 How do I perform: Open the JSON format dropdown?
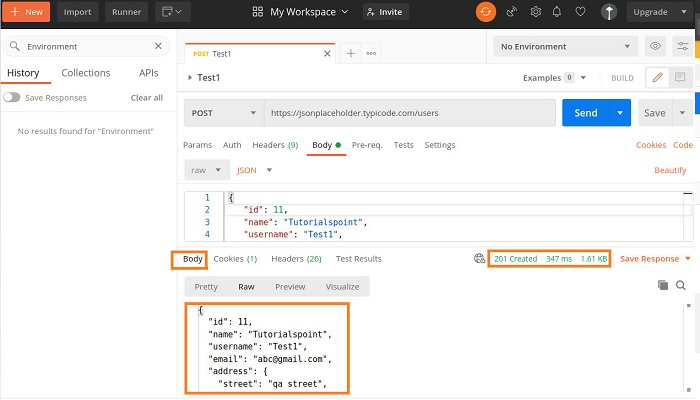tap(255, 170)
